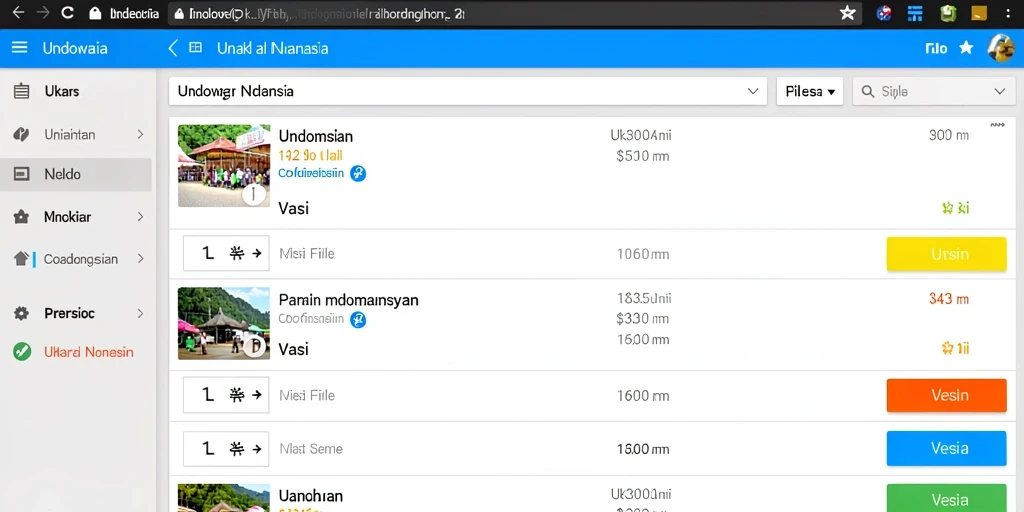The width and height of the screenshot is (1024, 512).
Task: Click the bookmark star in address bar
Action: [x=848, y=13]
